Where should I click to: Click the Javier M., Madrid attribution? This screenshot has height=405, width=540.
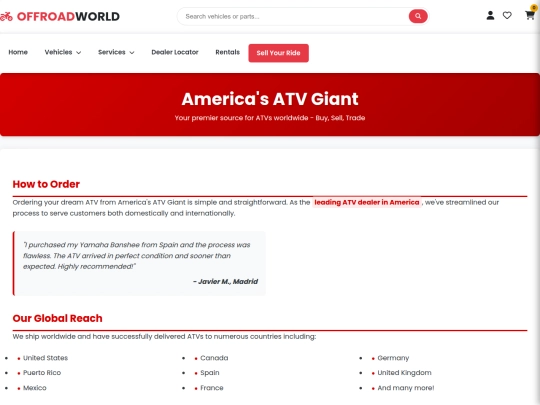coord(225,282)
